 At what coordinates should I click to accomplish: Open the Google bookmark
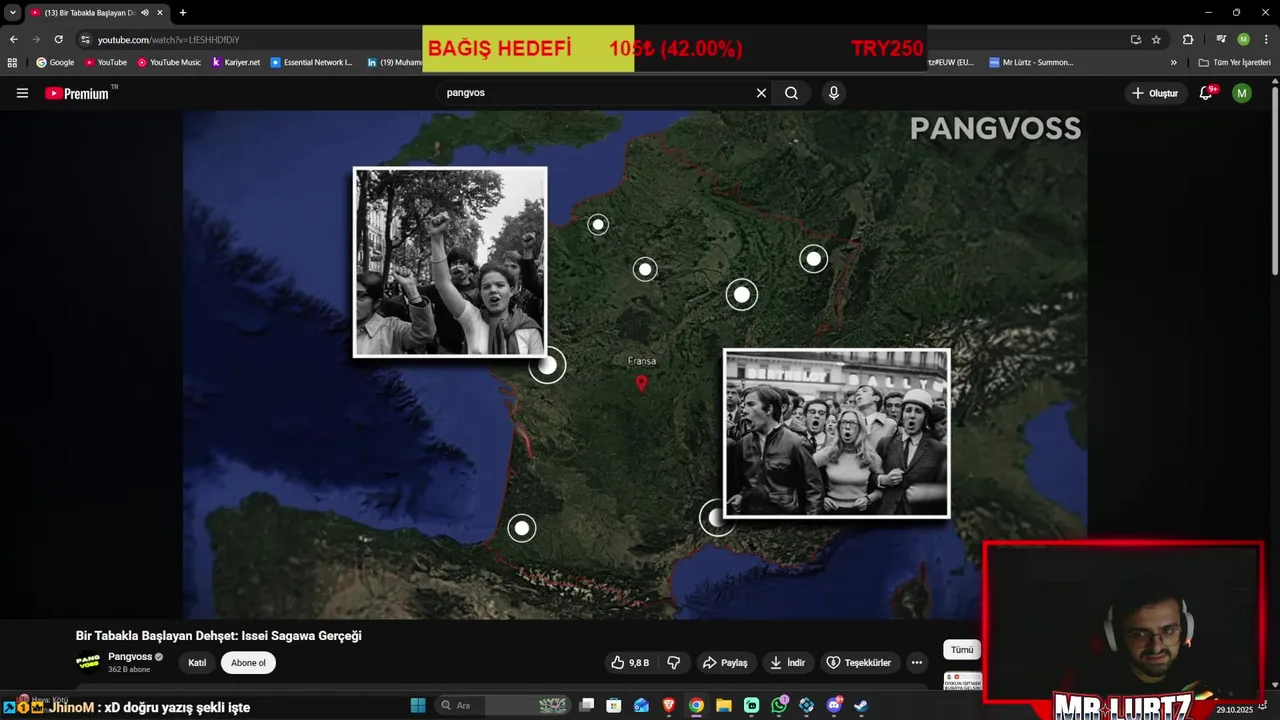point(55,62)
